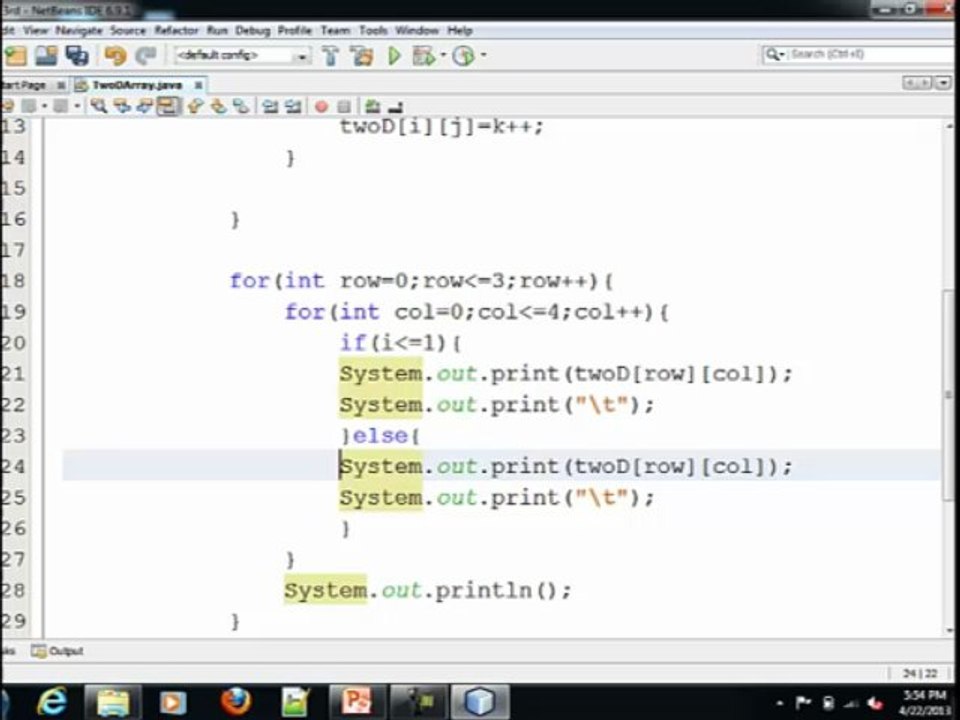Click in the Search (Ctrl+I) field
Viewport: 960px width, 720px height.
871,54
